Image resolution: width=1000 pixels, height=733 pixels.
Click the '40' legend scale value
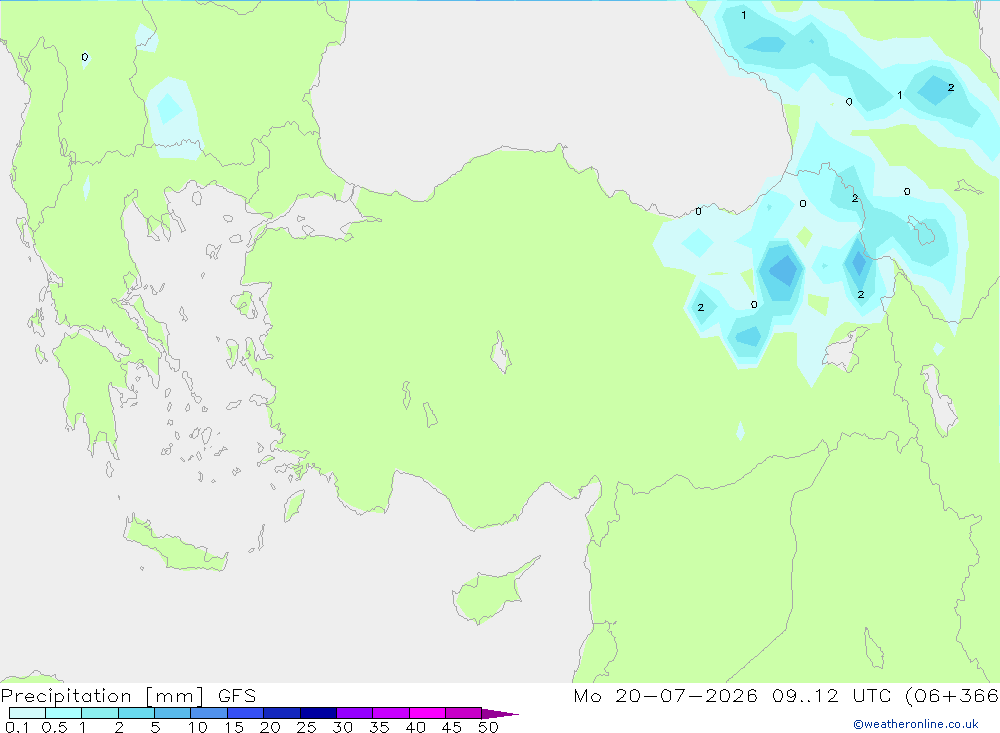tap(415, 727)
